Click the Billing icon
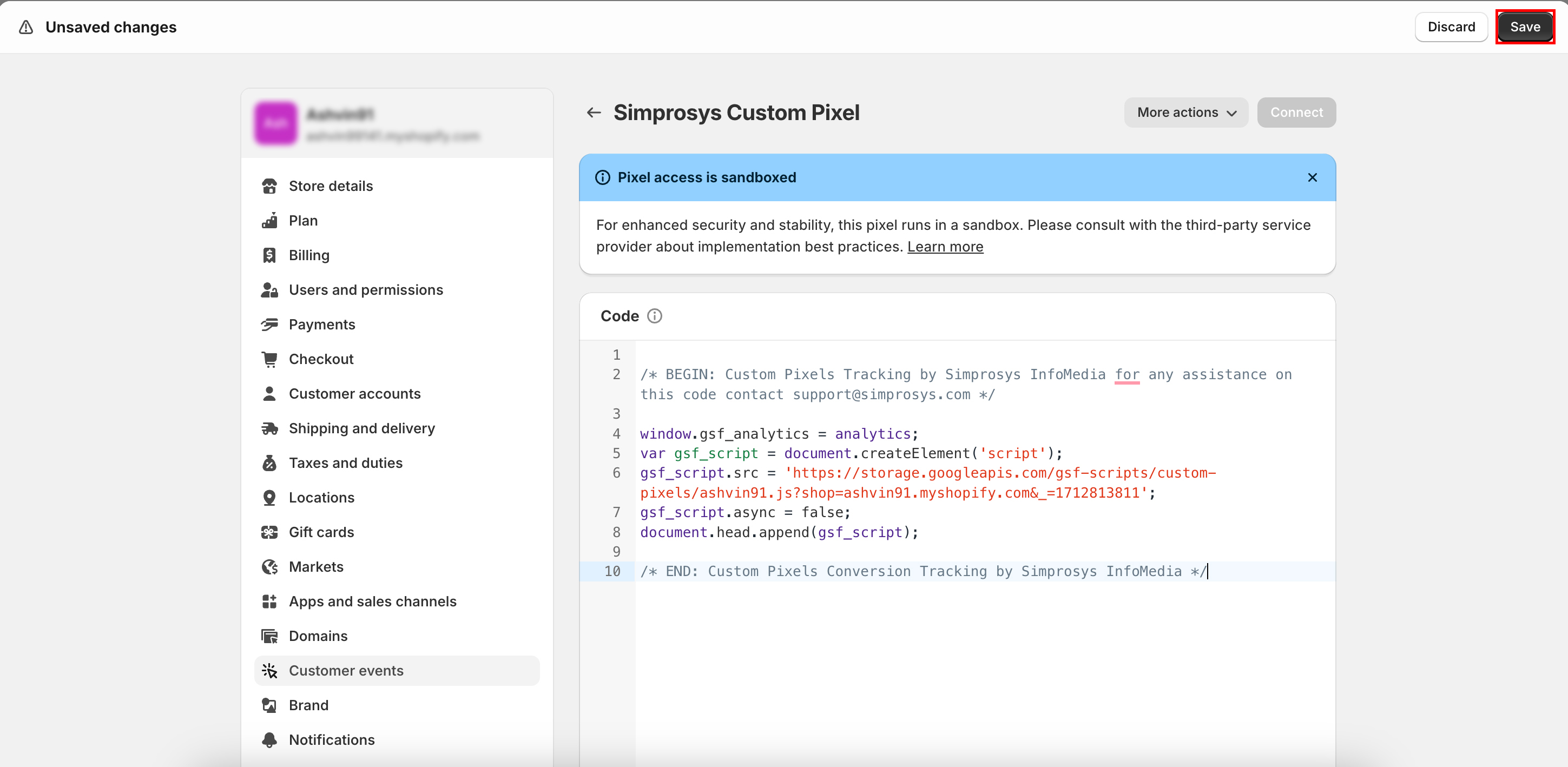This screenshot has height=767, width=1568. pyautogui.click(x=269, y=255)
